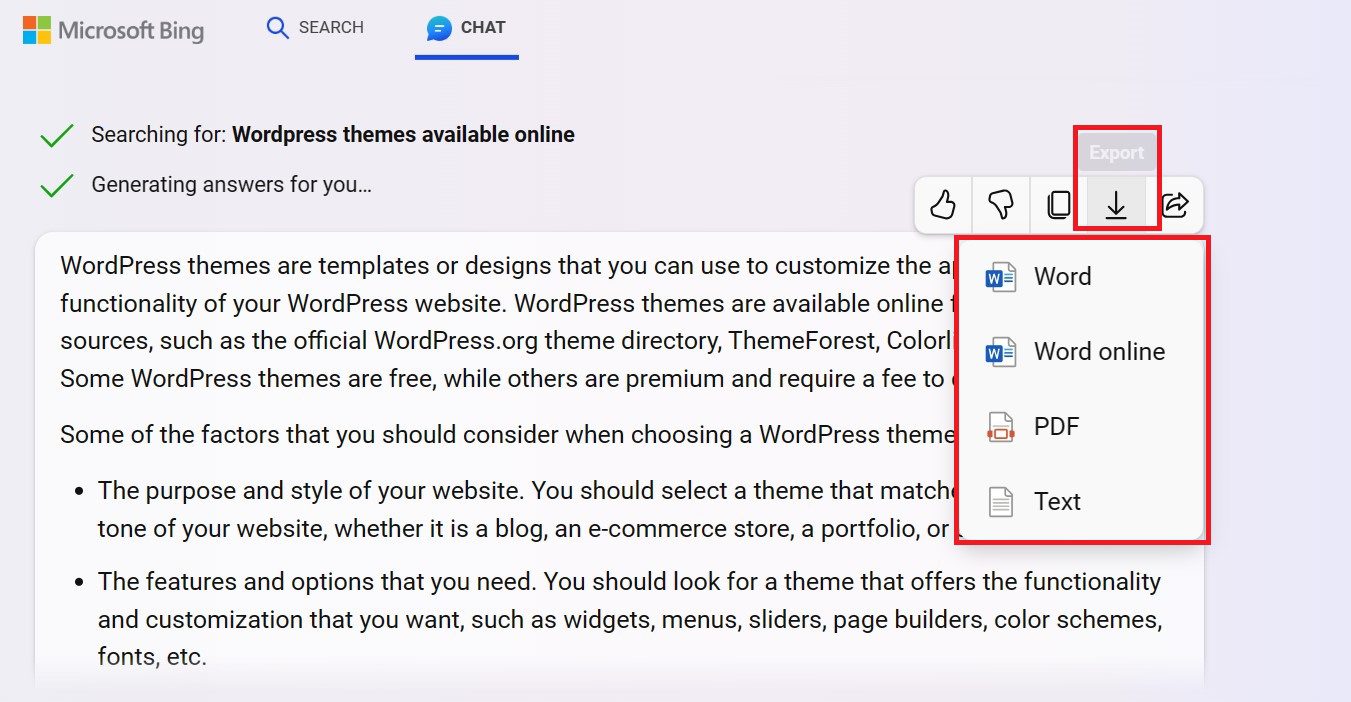Click the Export tooltip label
Viewport: 1351px width, 702px height.
pyautogui.click(x=1117, y=152)
